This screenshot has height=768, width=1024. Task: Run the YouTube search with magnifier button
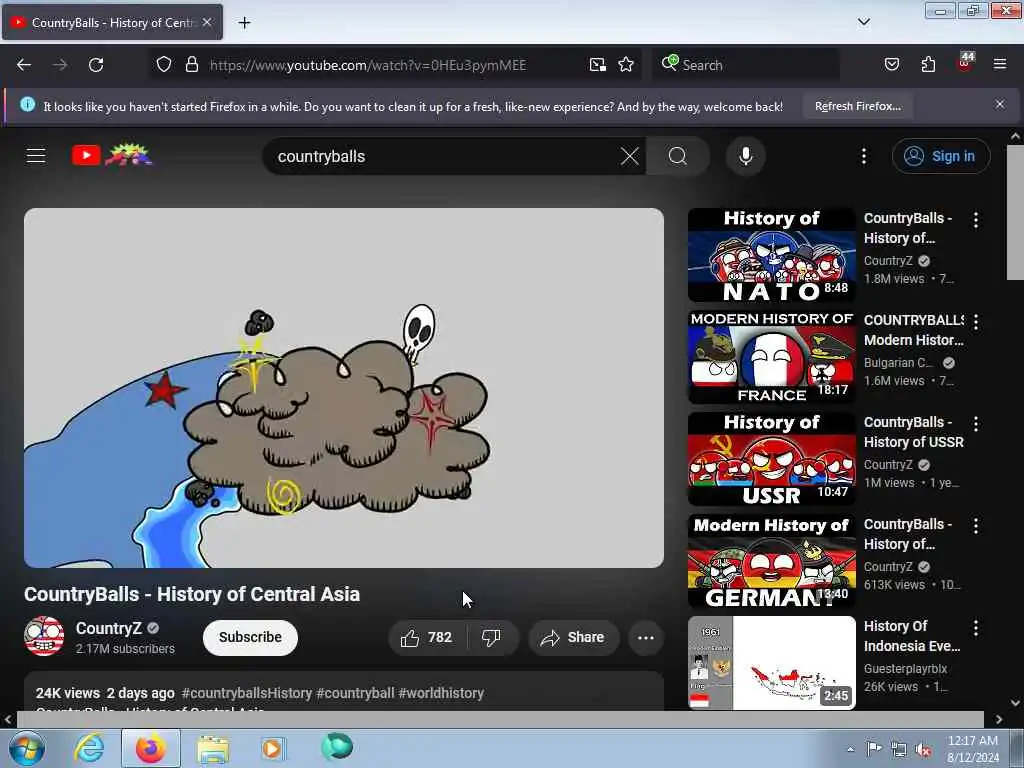677,156
